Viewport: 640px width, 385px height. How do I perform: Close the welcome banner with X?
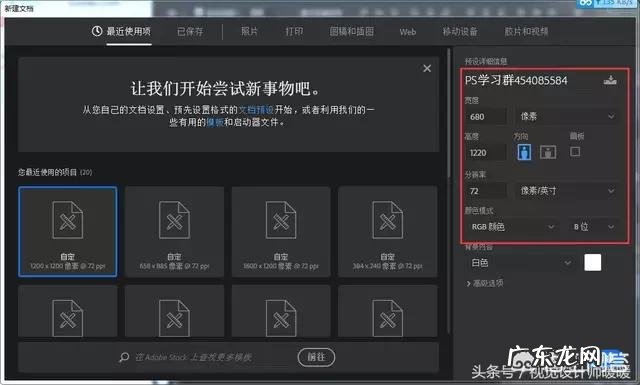427,68
